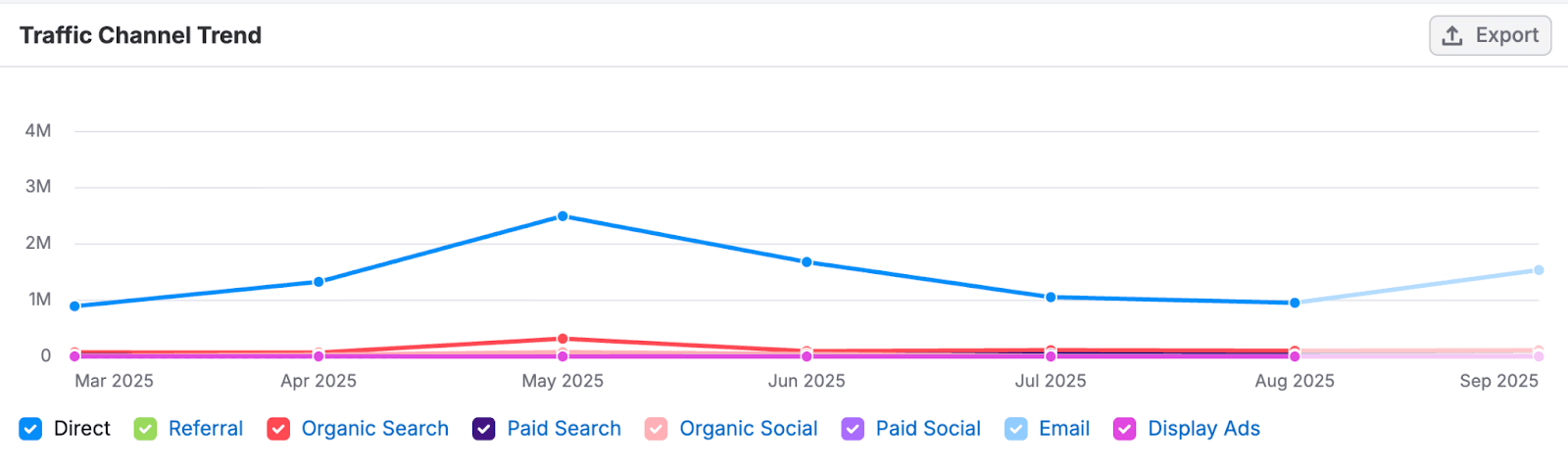Uncheck the Direct channel checkbox
This screenshot has width=1568, height=467.
30,429
